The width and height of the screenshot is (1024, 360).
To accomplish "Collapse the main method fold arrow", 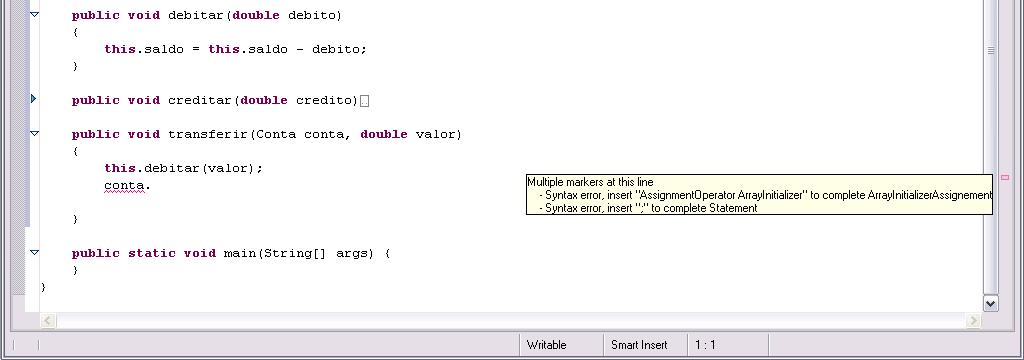I will tap(34, 252).
